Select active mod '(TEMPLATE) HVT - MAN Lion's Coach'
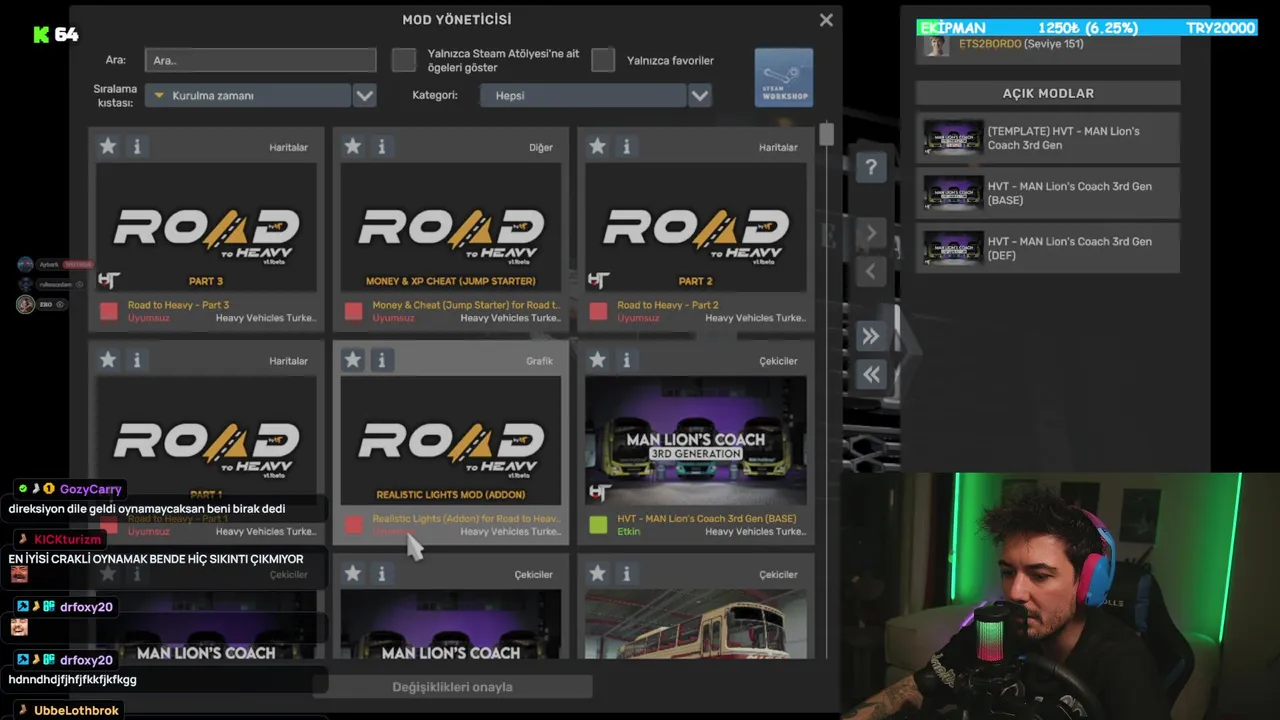This screenshot has width=1280, height=720. 1048,138
